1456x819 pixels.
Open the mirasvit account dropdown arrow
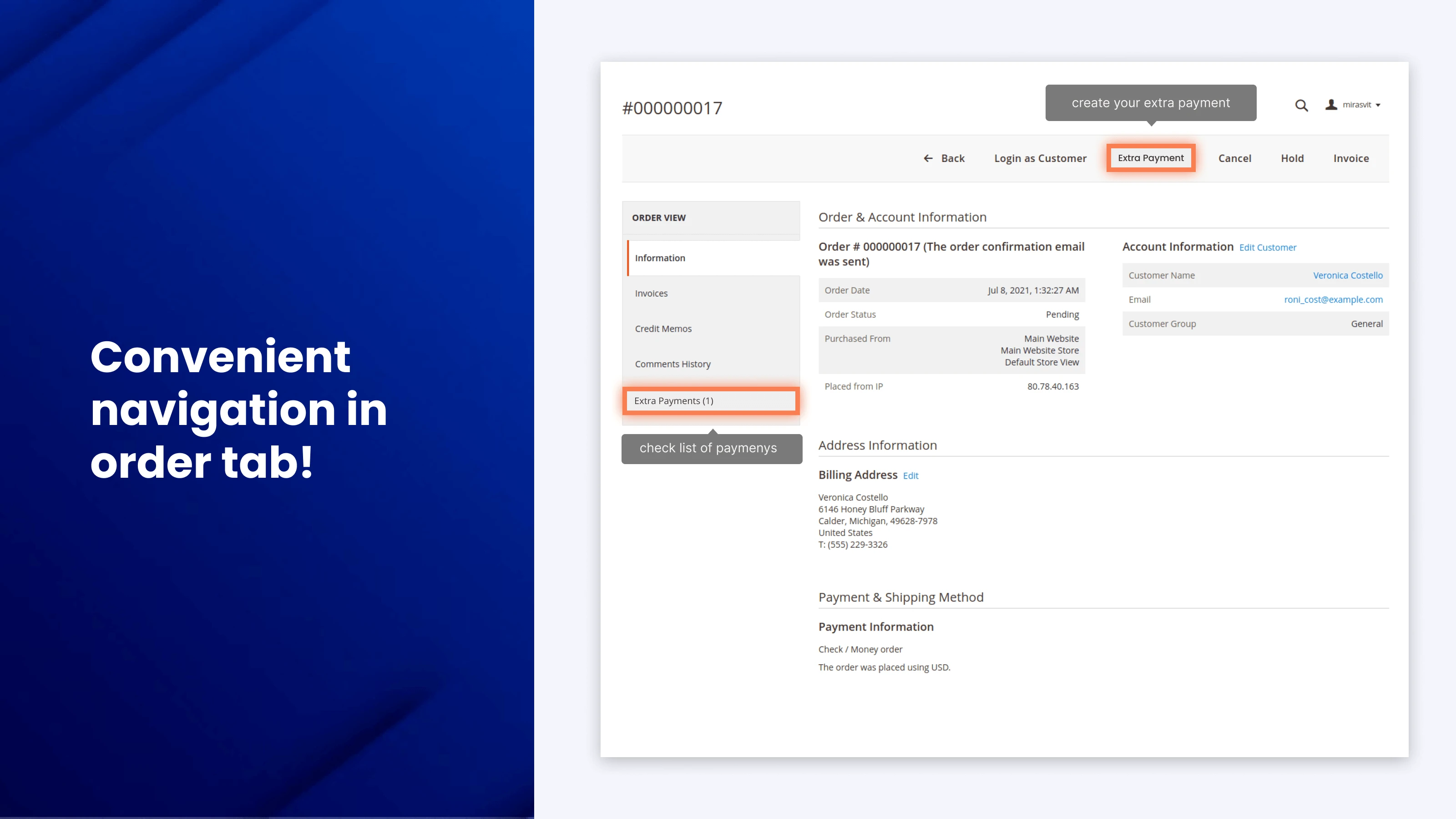pos(1378,105)
